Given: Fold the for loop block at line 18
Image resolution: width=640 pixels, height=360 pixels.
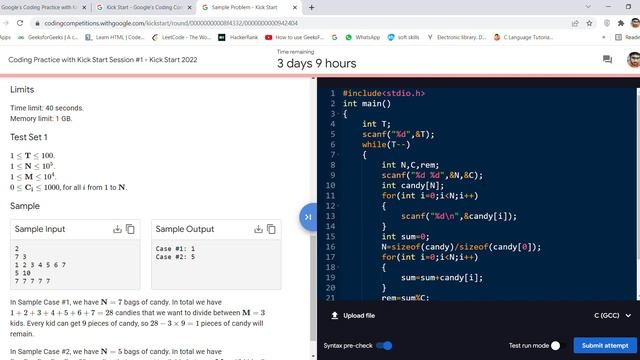Looking at the screenshot, I should [339, 267].
